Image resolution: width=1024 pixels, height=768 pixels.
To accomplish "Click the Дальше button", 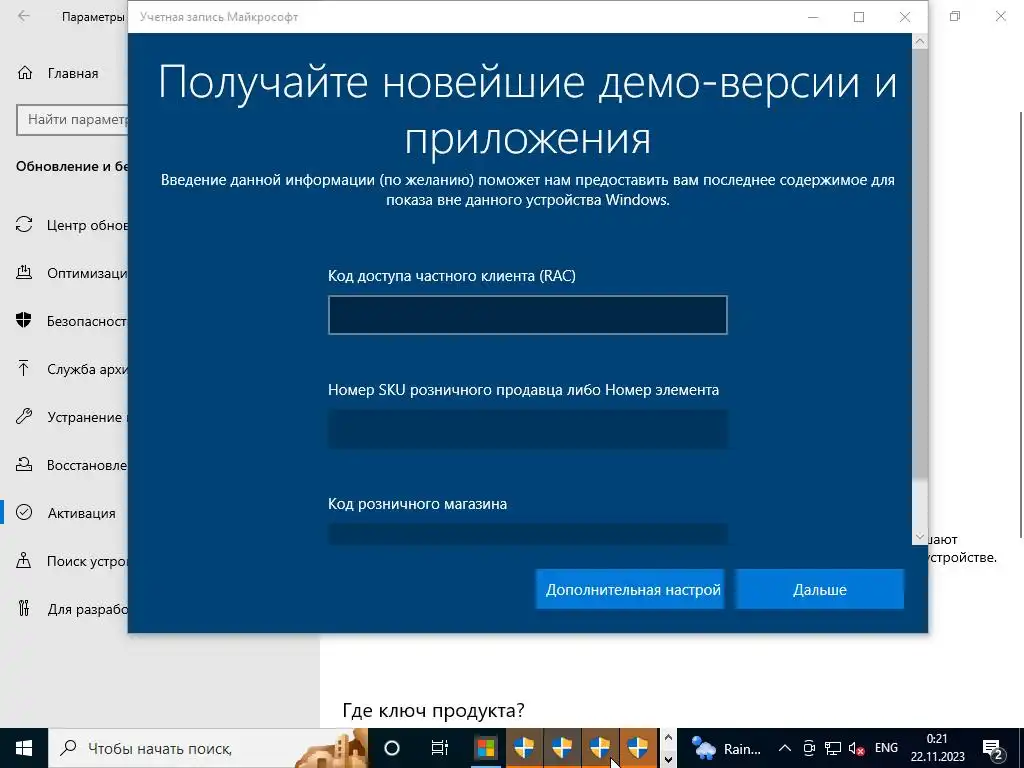I will (x=820, y=589).
